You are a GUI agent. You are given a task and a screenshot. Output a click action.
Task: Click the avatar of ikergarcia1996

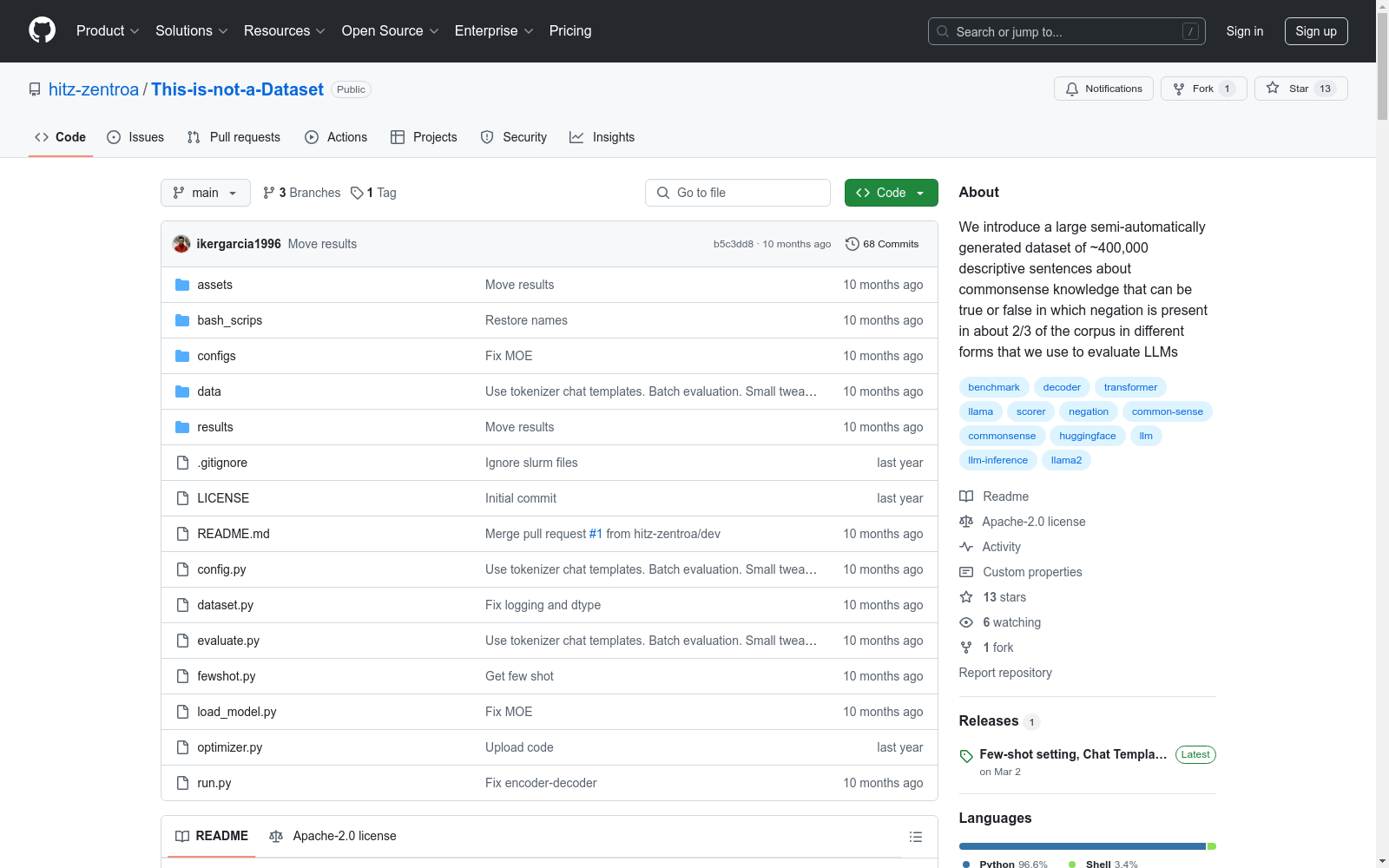coord(181,244)
